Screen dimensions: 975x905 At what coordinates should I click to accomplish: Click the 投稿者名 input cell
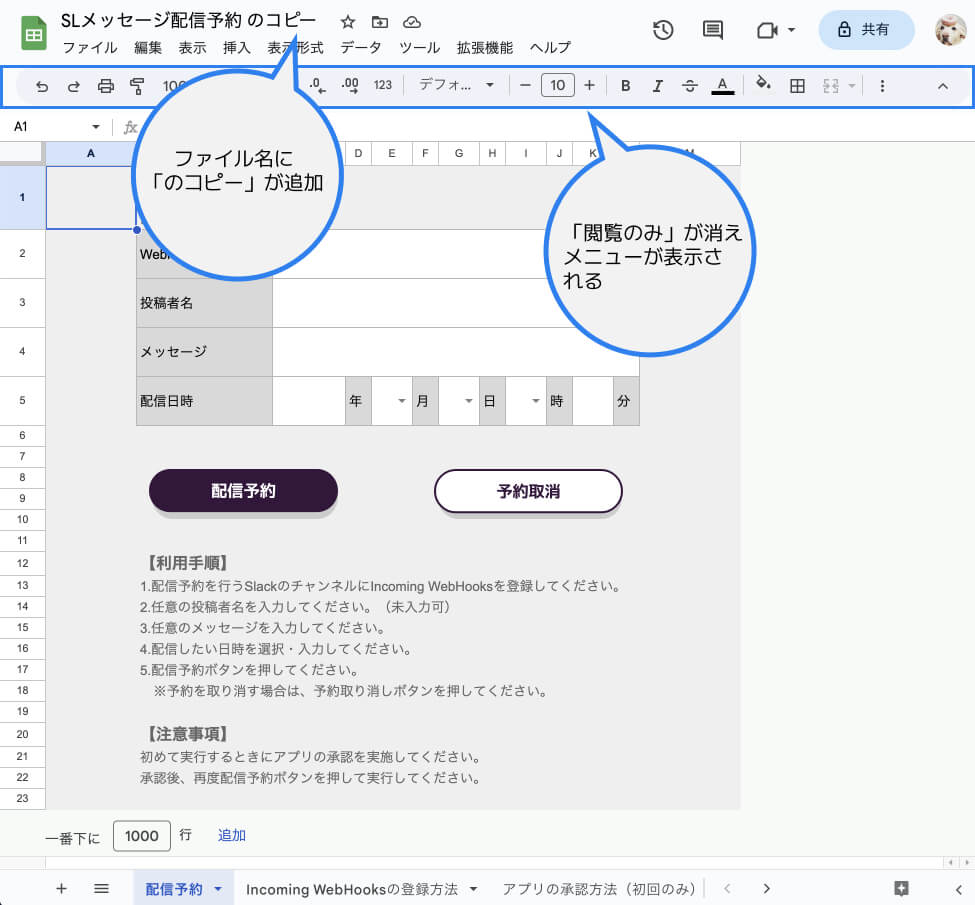(456, 303)
